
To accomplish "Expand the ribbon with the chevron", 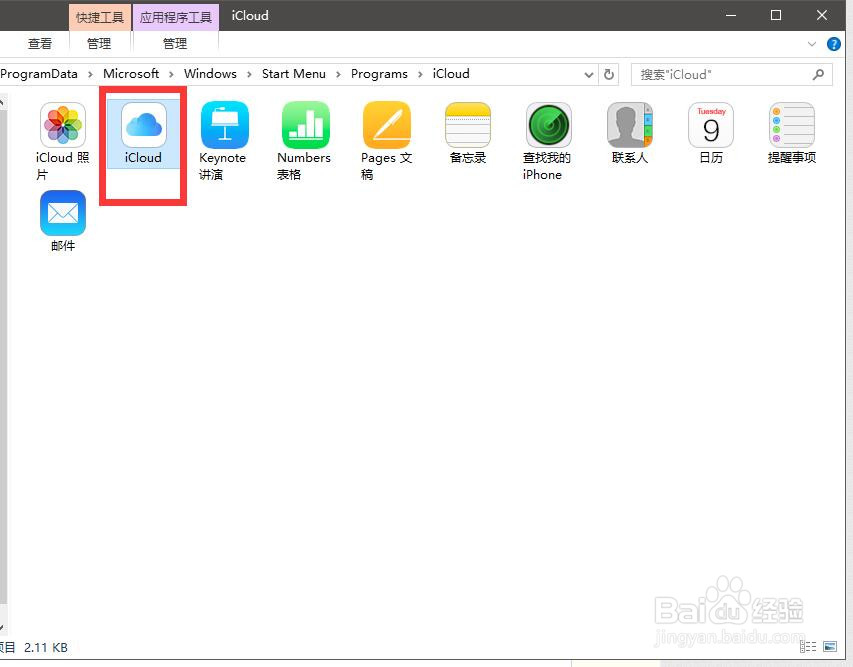I will (x=812, y=44).
